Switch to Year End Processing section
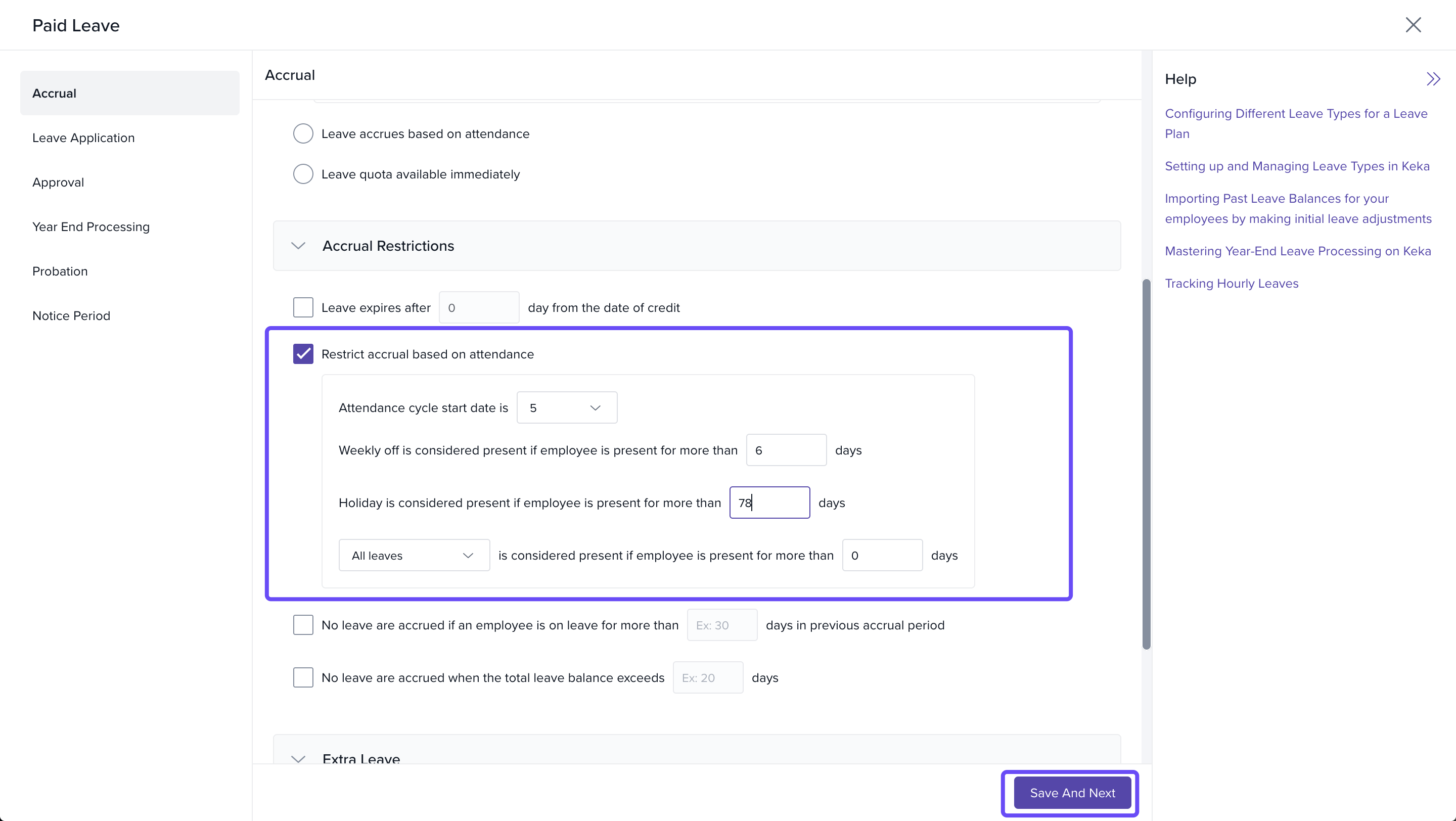 91,226
